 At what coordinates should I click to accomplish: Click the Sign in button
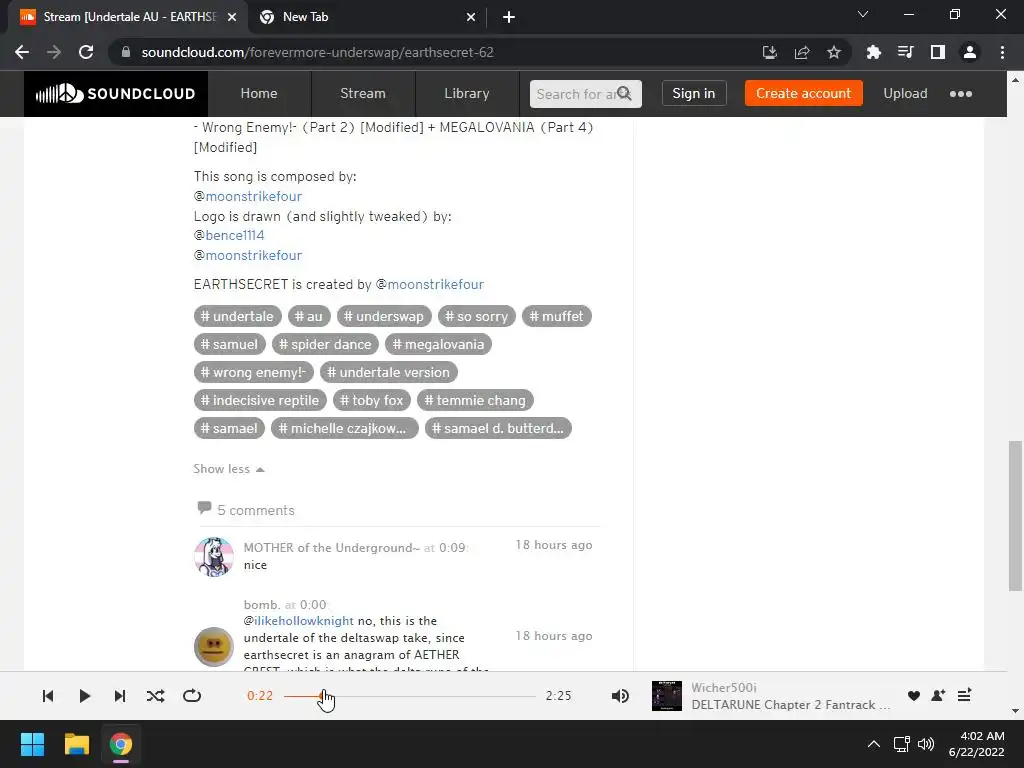[x=694, y=93]
